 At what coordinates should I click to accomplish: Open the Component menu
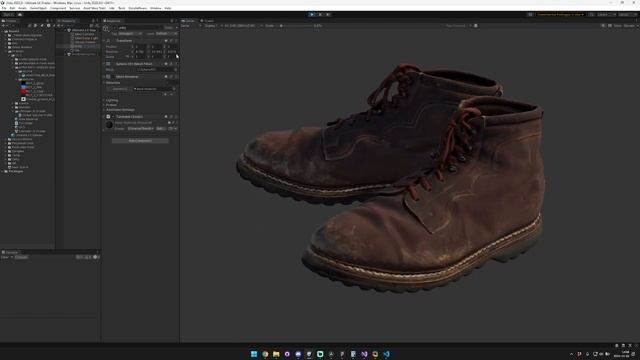(58, 8)
